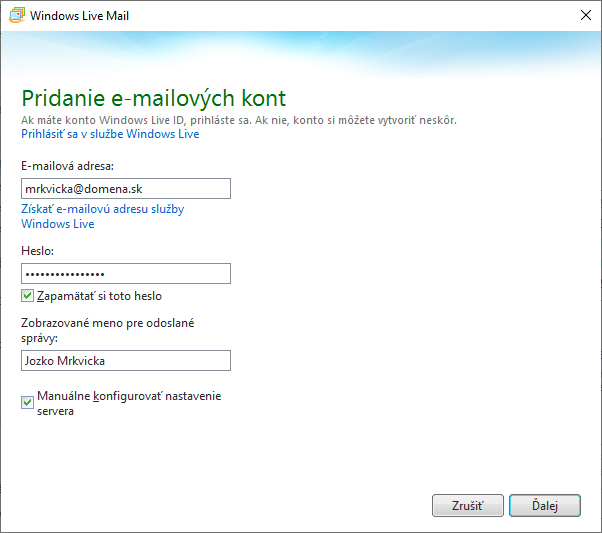Click the 'Heslo:' label

coord(38,251)
